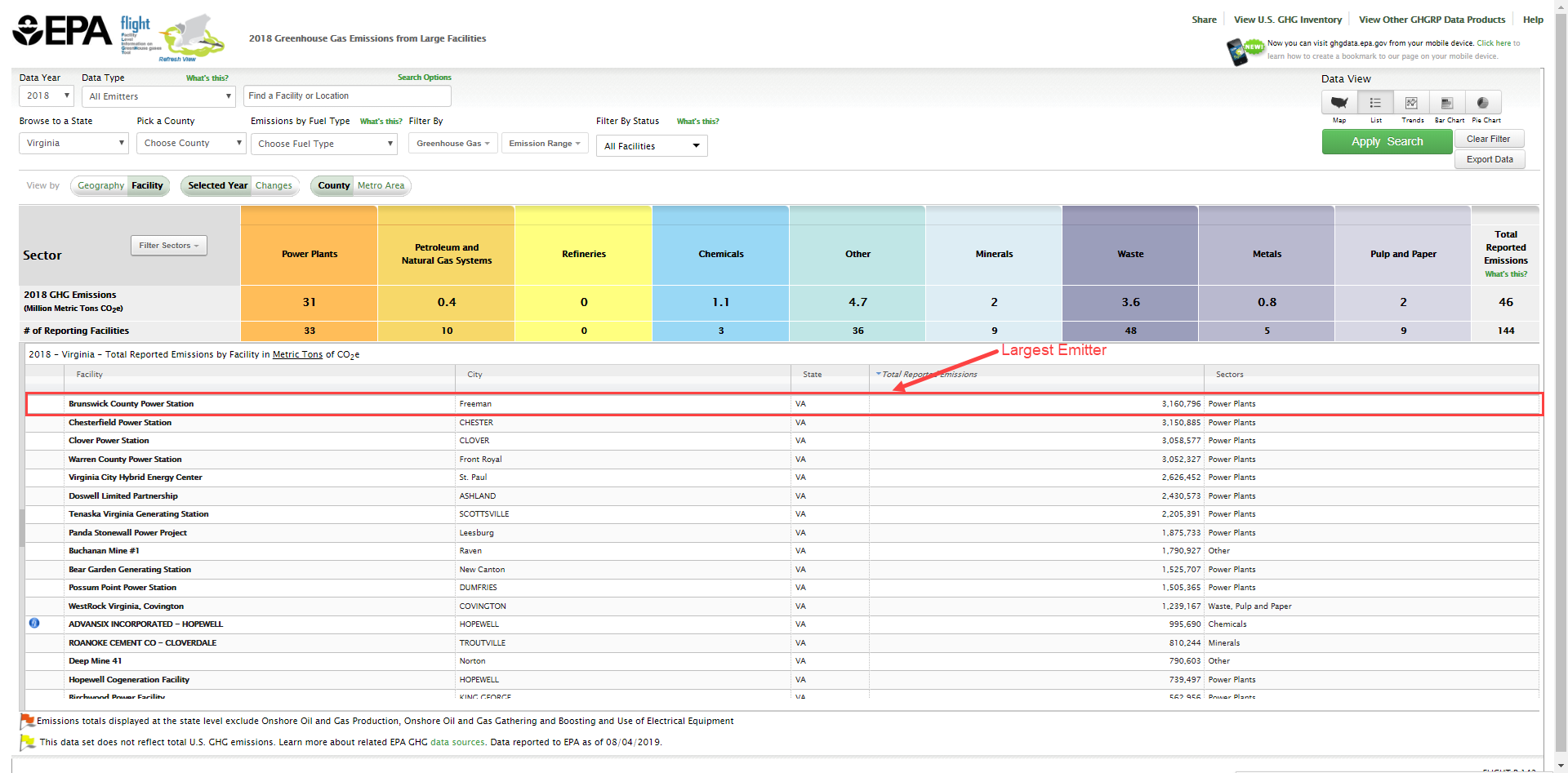Open Clover Power Station row
This screenshot has height=773, width=1568.
tap(109, 441)
